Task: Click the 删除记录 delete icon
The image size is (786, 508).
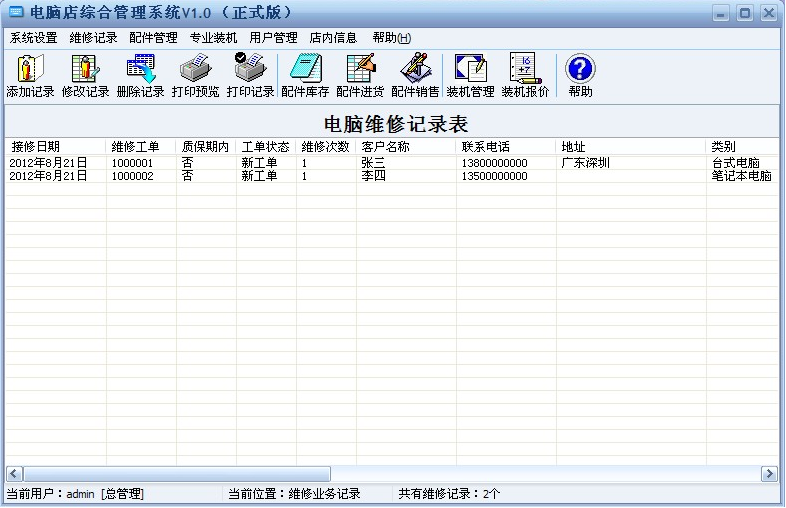Action: coord(140,76)
